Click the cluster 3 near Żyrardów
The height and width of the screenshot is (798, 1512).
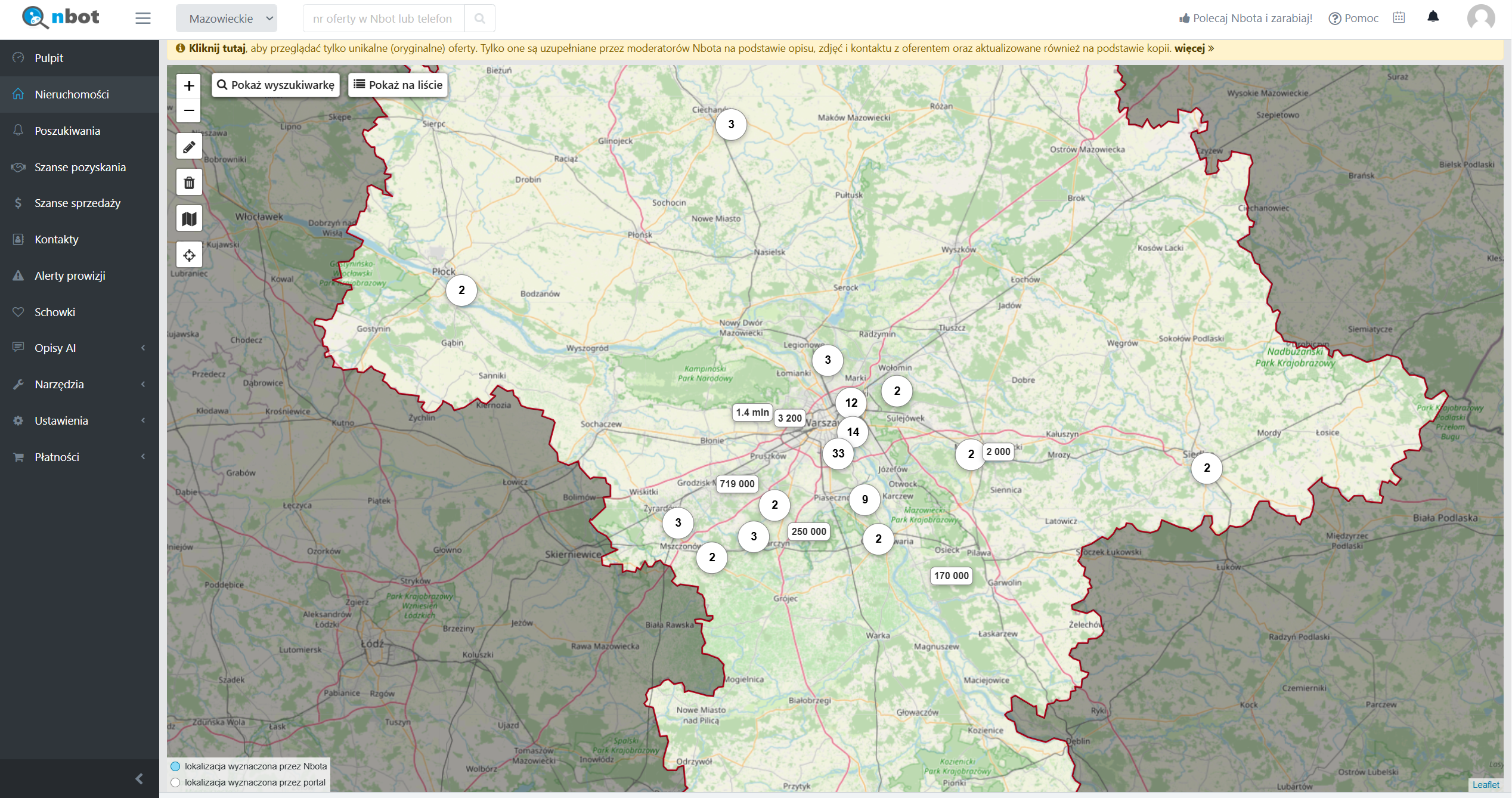tap(678, 523)
